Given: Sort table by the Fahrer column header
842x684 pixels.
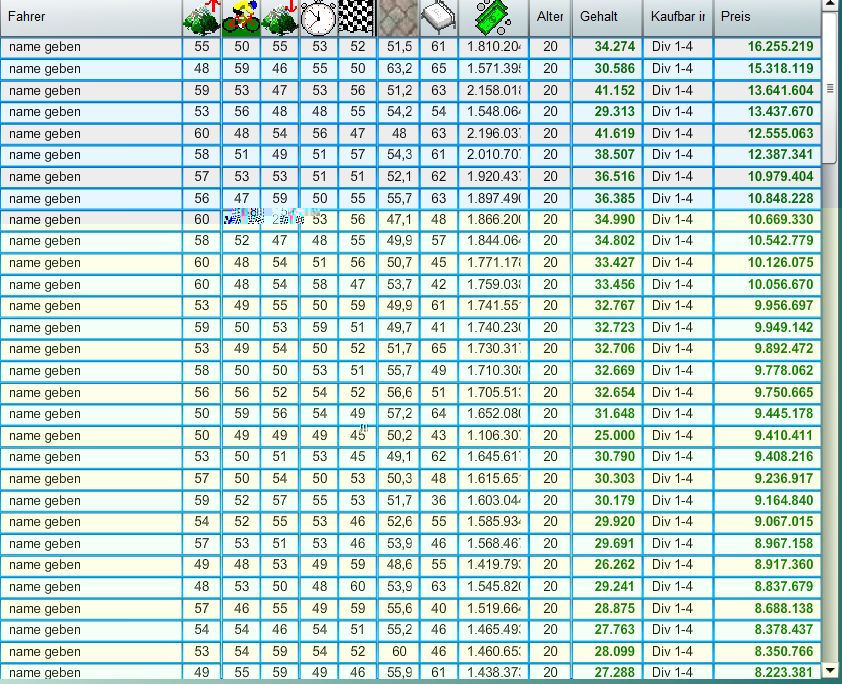Looking at the screenshot, I should pos(90,17).
